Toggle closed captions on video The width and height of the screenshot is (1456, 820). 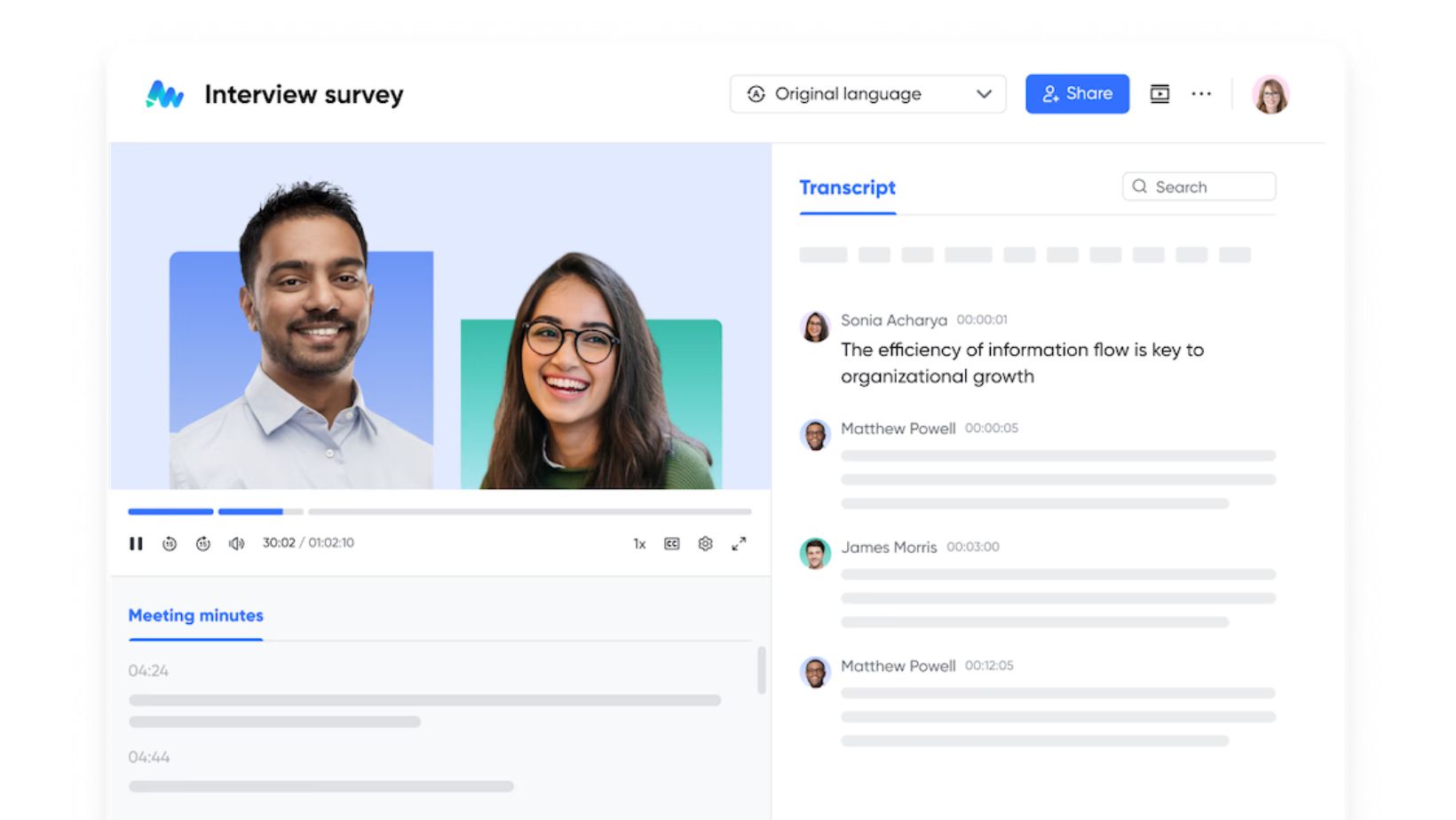672,543
